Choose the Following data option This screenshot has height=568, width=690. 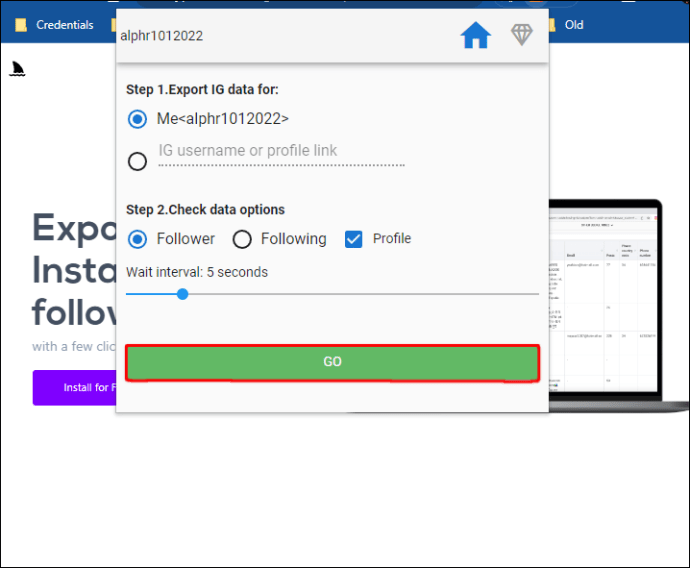(242, 239)
